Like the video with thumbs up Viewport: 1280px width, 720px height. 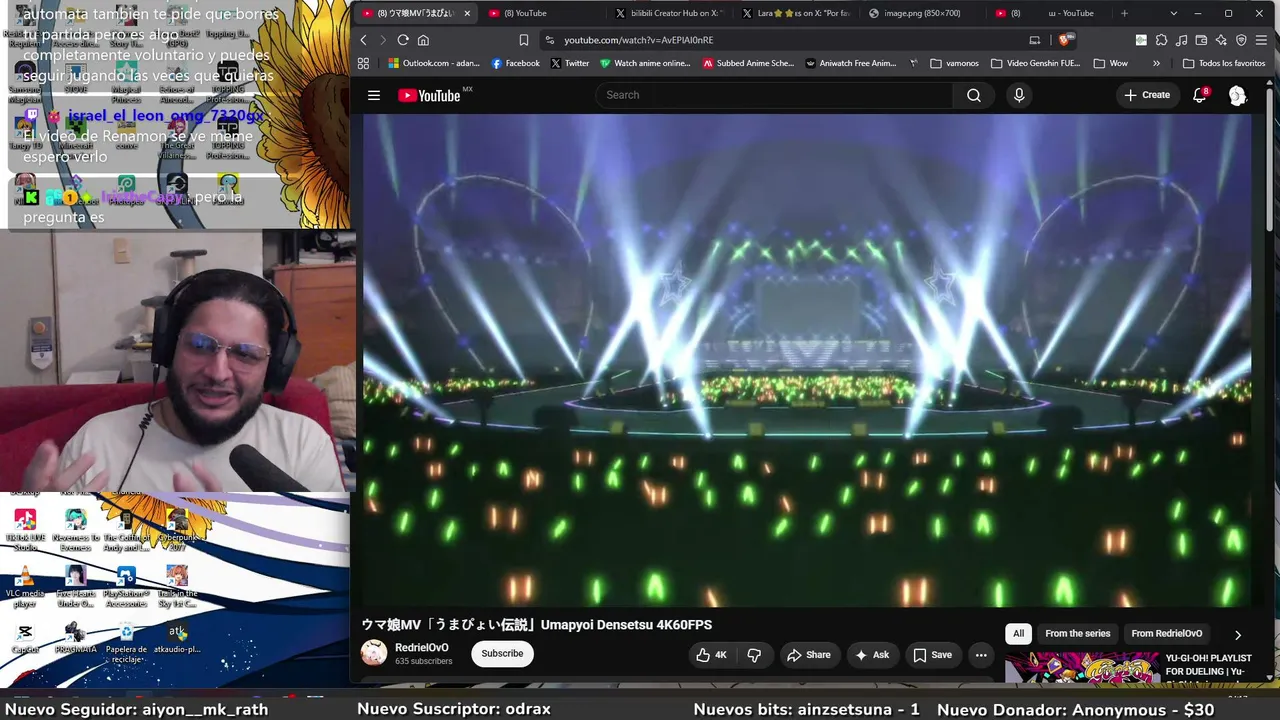712,655
